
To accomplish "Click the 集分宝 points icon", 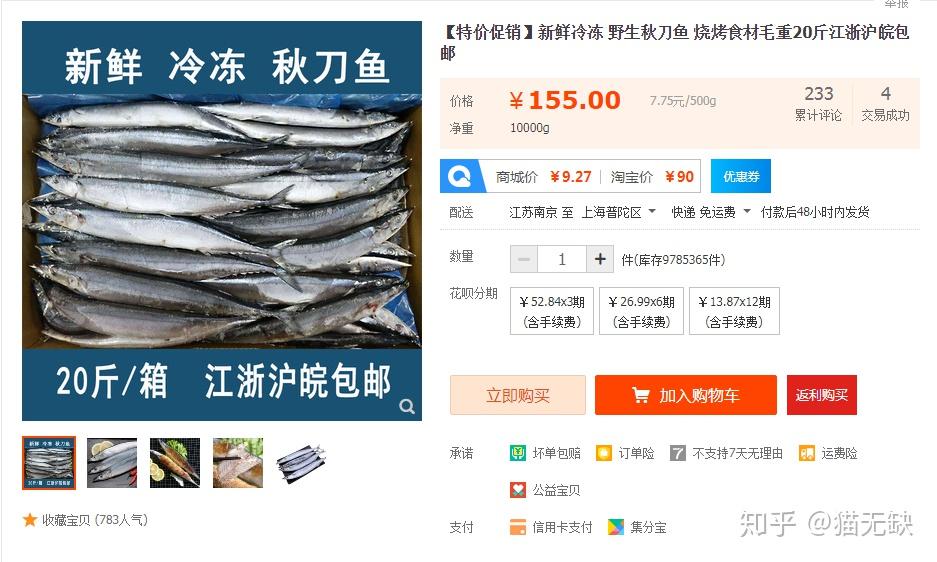I will pos(616,527).
